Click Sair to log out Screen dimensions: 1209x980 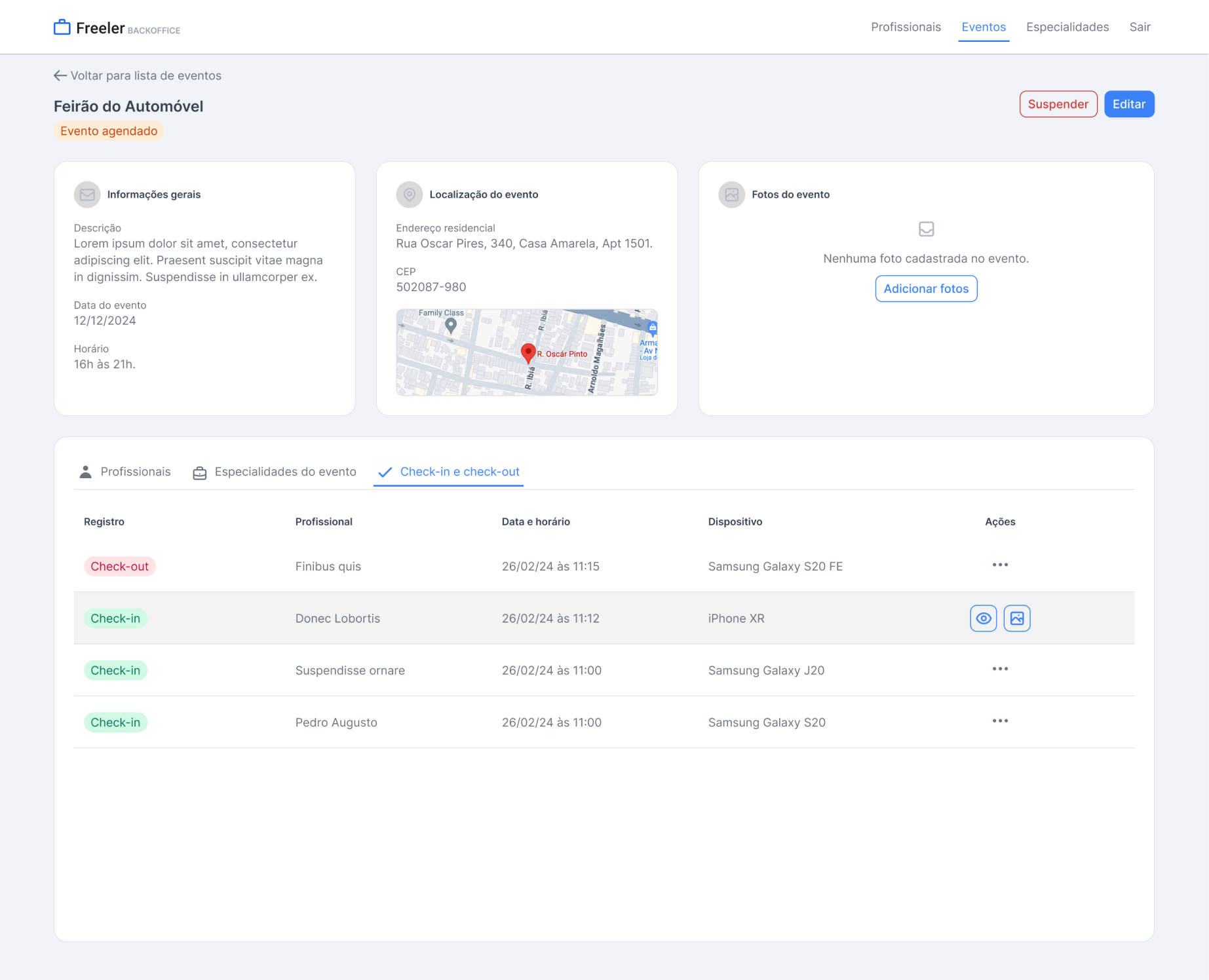pos(1140,27)
